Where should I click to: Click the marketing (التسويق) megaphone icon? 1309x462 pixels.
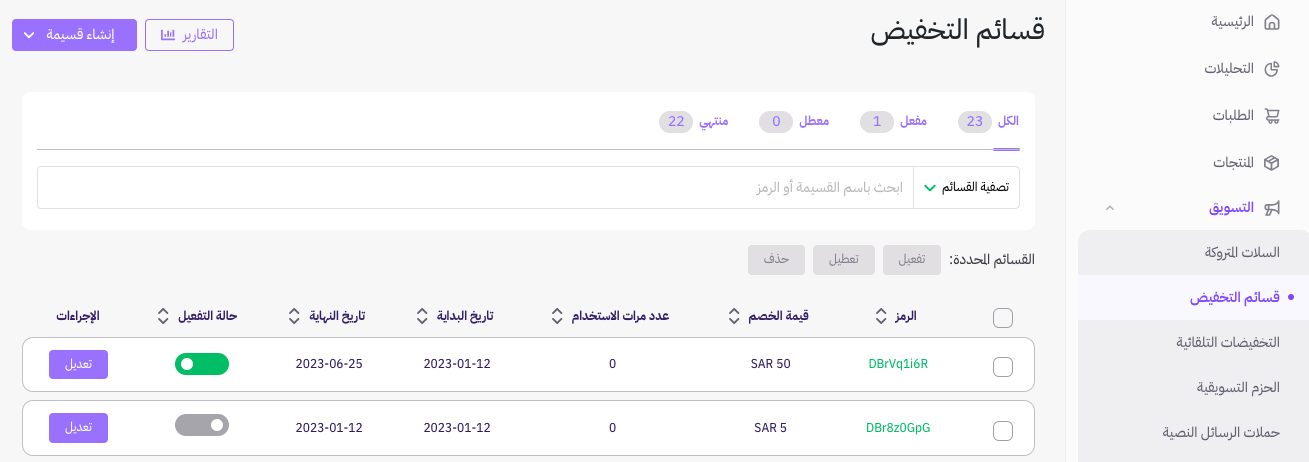pos(1272,208)
